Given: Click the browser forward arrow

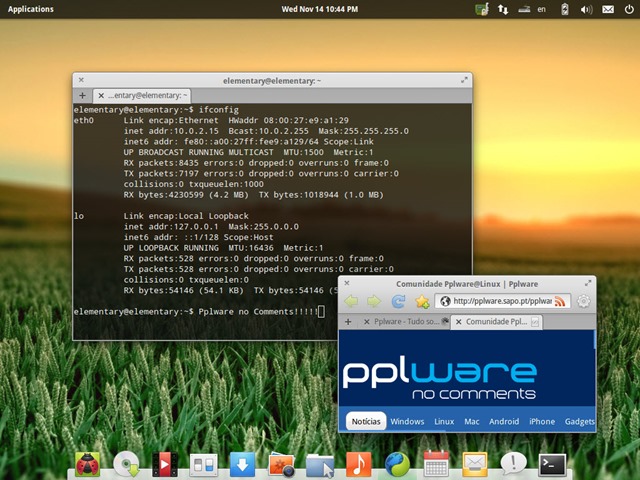Looking at the screenshot, I should (x=373, y=302).
